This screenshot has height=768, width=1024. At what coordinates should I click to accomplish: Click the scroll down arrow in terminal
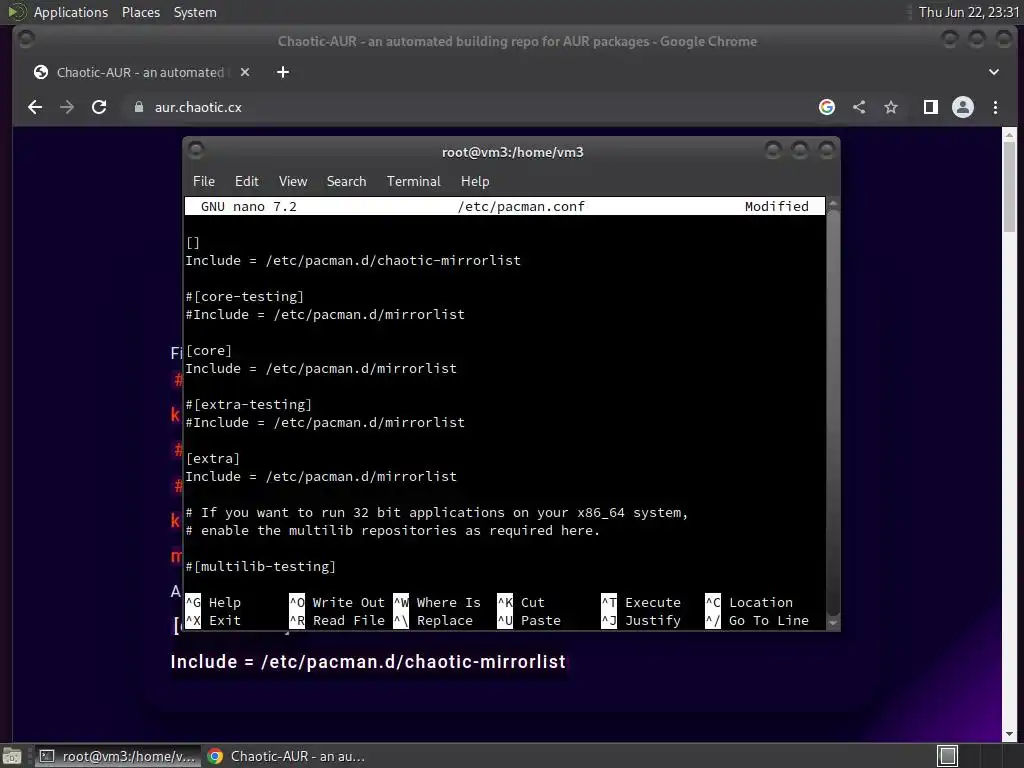tap(833, 623)
